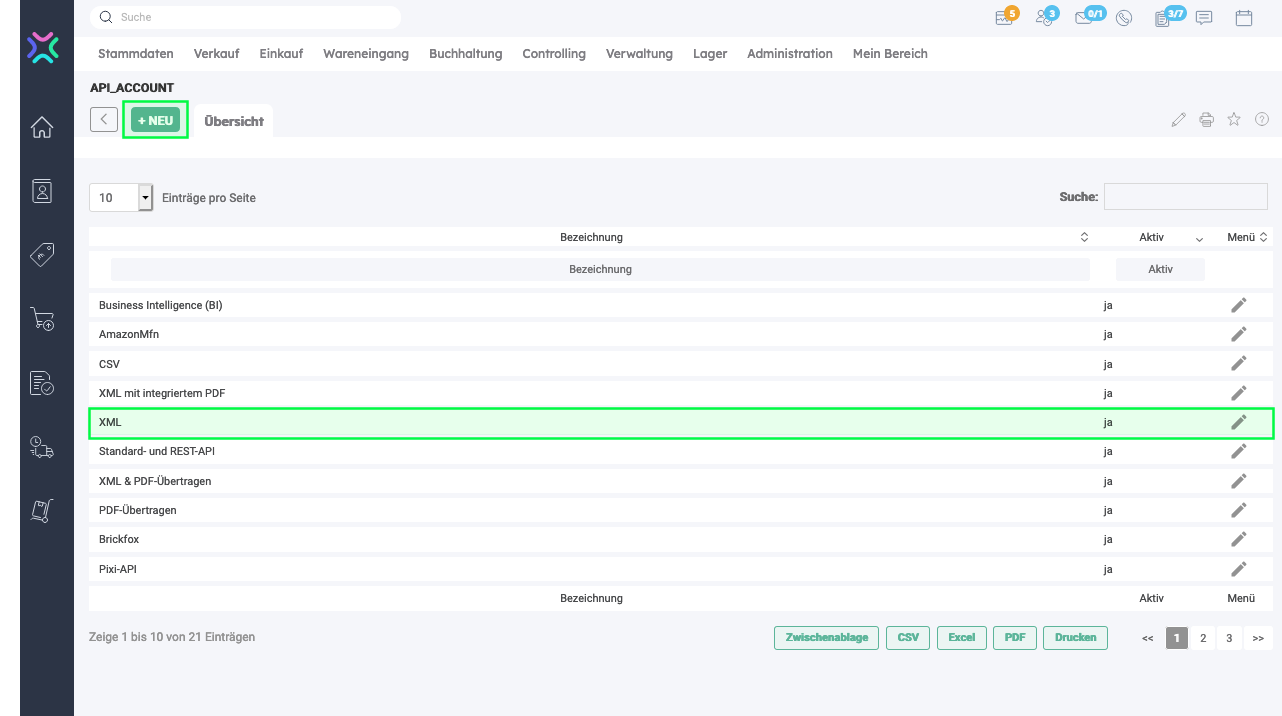Image resolution: width=1282 pixels, height=716 pixels.
Task: Click the printer icon in toolbar
Action: (1206, 120)
